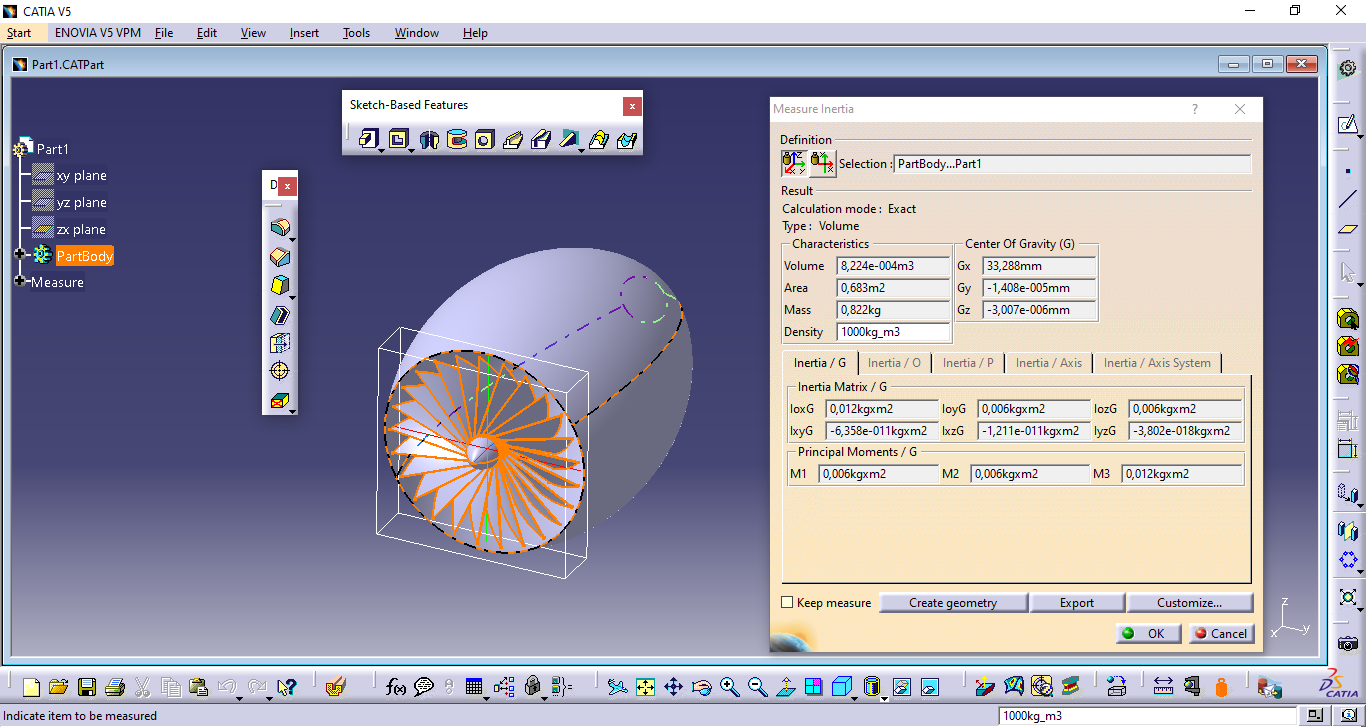
Task: Activate the Rotate view tool
Action: [701, 687]
